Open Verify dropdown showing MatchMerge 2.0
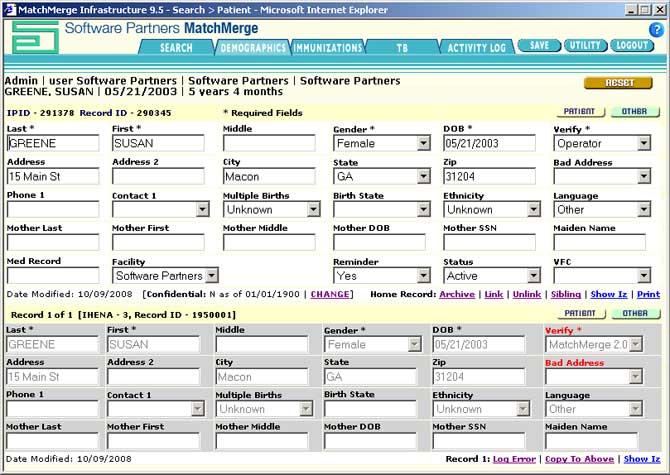This screenshot has width=670, height=475. (636, 344)
